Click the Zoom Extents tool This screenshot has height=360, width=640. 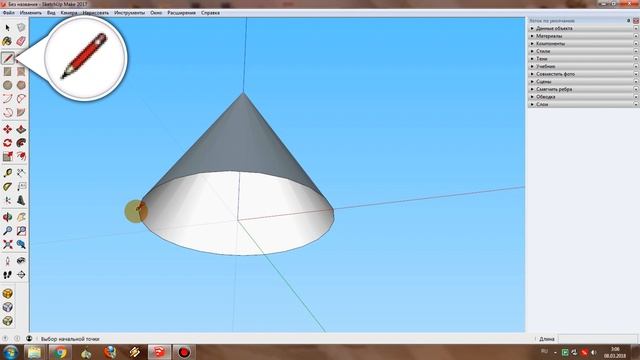click(x=7, y=244)
